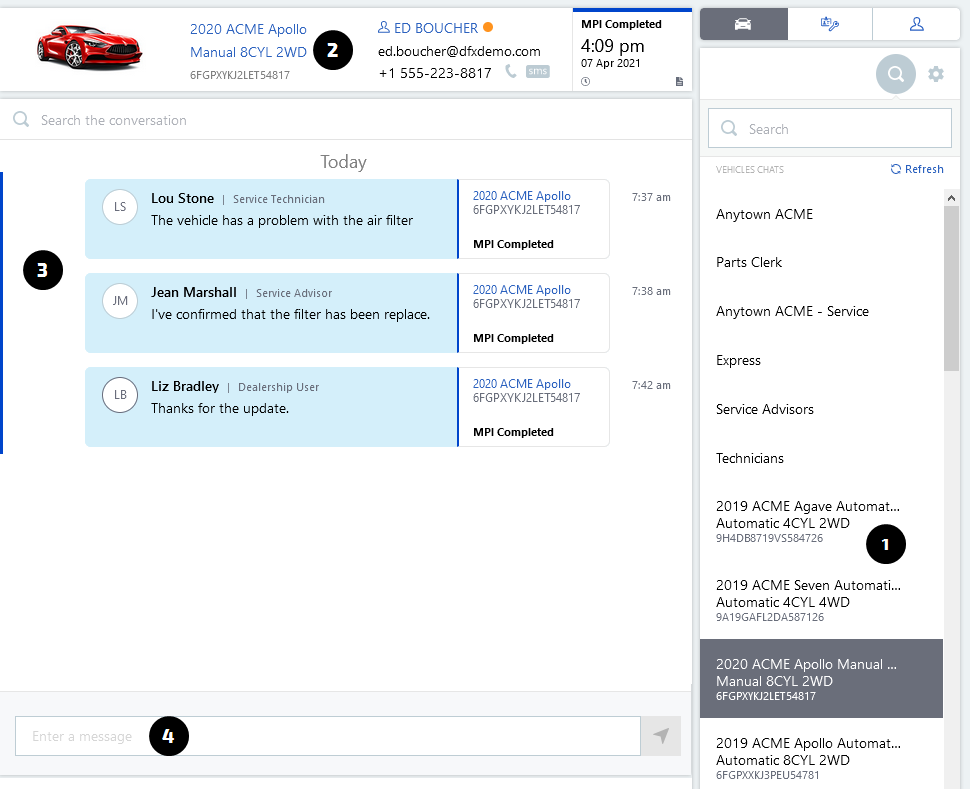Open the Technicians chat
Screen dimensions: 970x789
749,458
